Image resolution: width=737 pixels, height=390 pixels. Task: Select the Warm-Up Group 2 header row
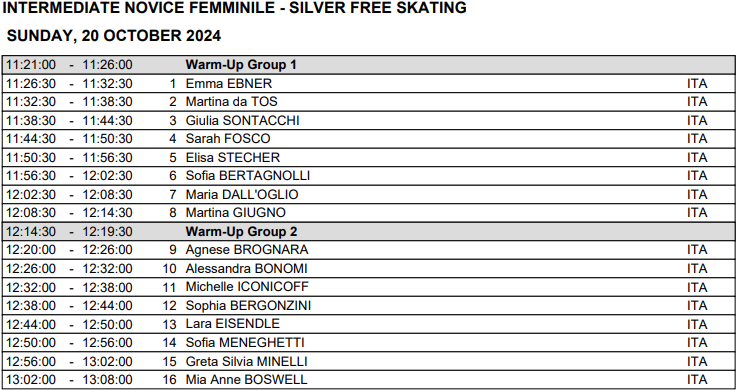[368, 232]
